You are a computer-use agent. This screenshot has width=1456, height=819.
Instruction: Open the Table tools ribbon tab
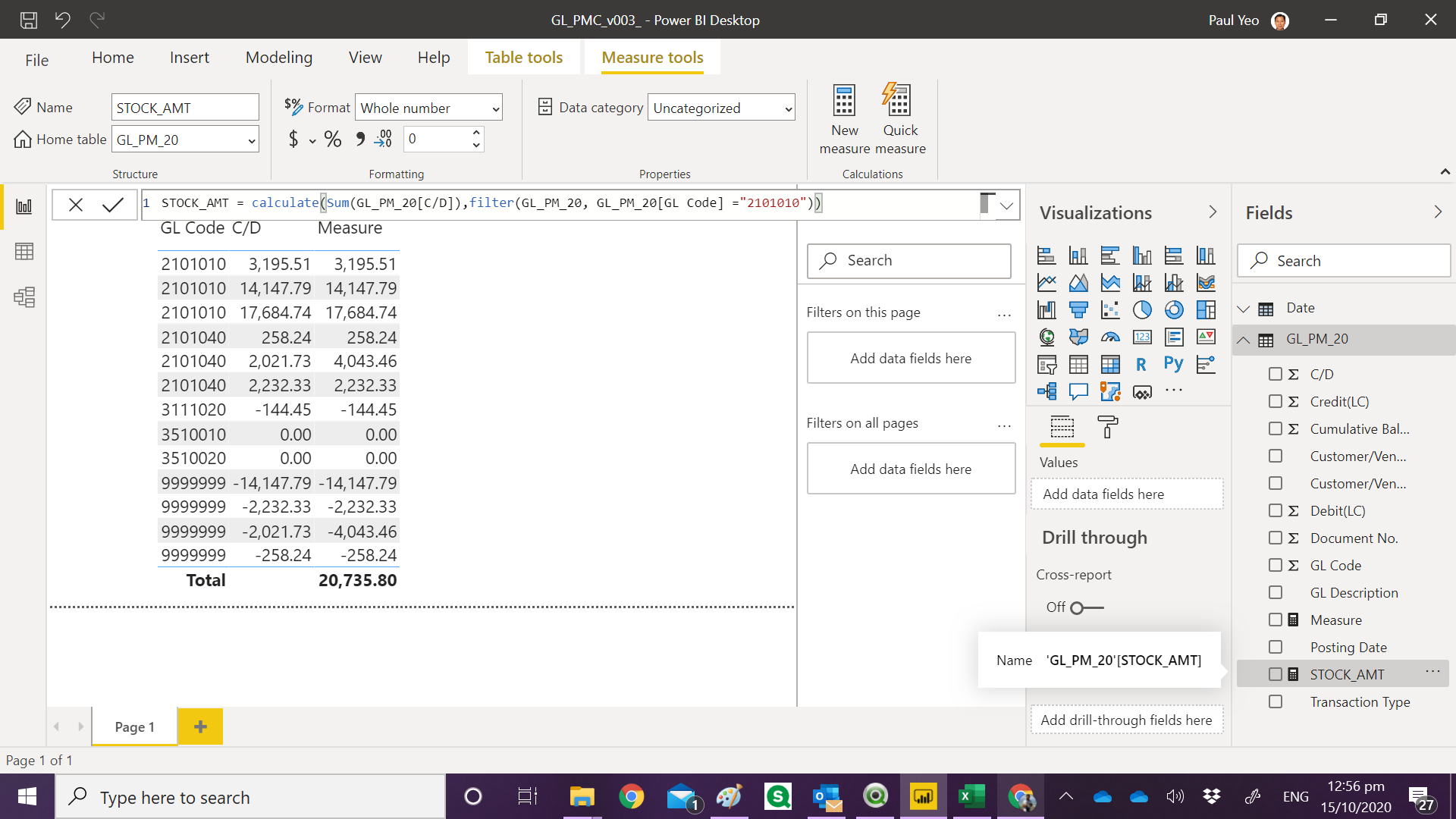(x=523, y=58)
